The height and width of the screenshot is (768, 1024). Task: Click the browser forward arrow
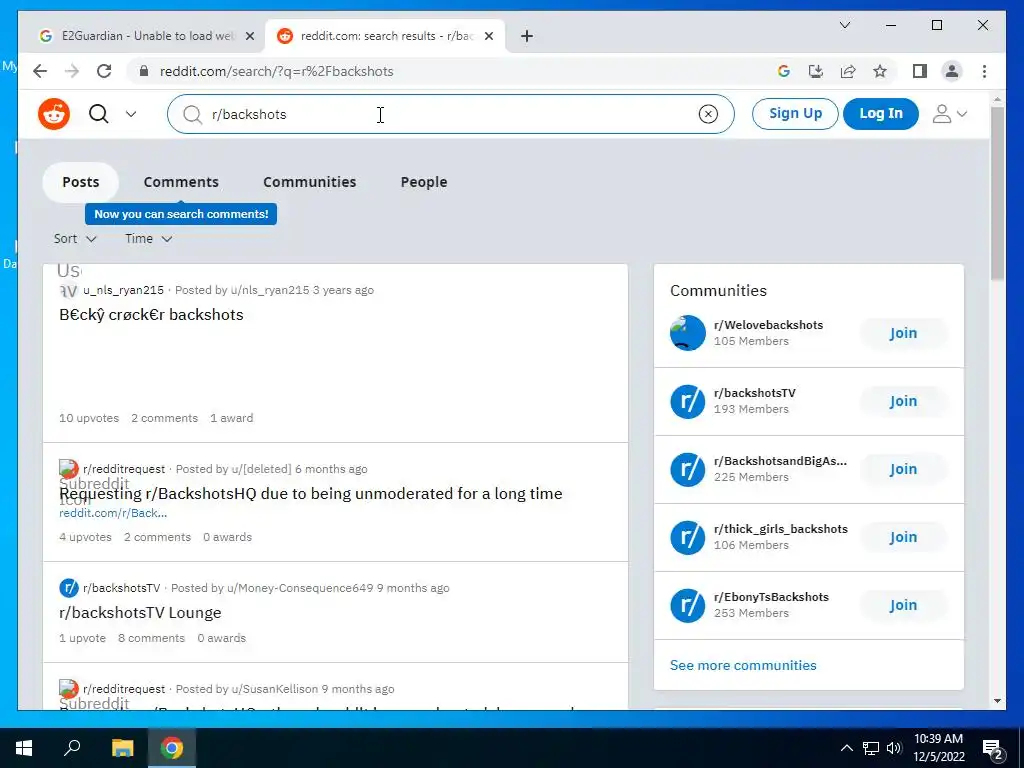pos(72,71)
